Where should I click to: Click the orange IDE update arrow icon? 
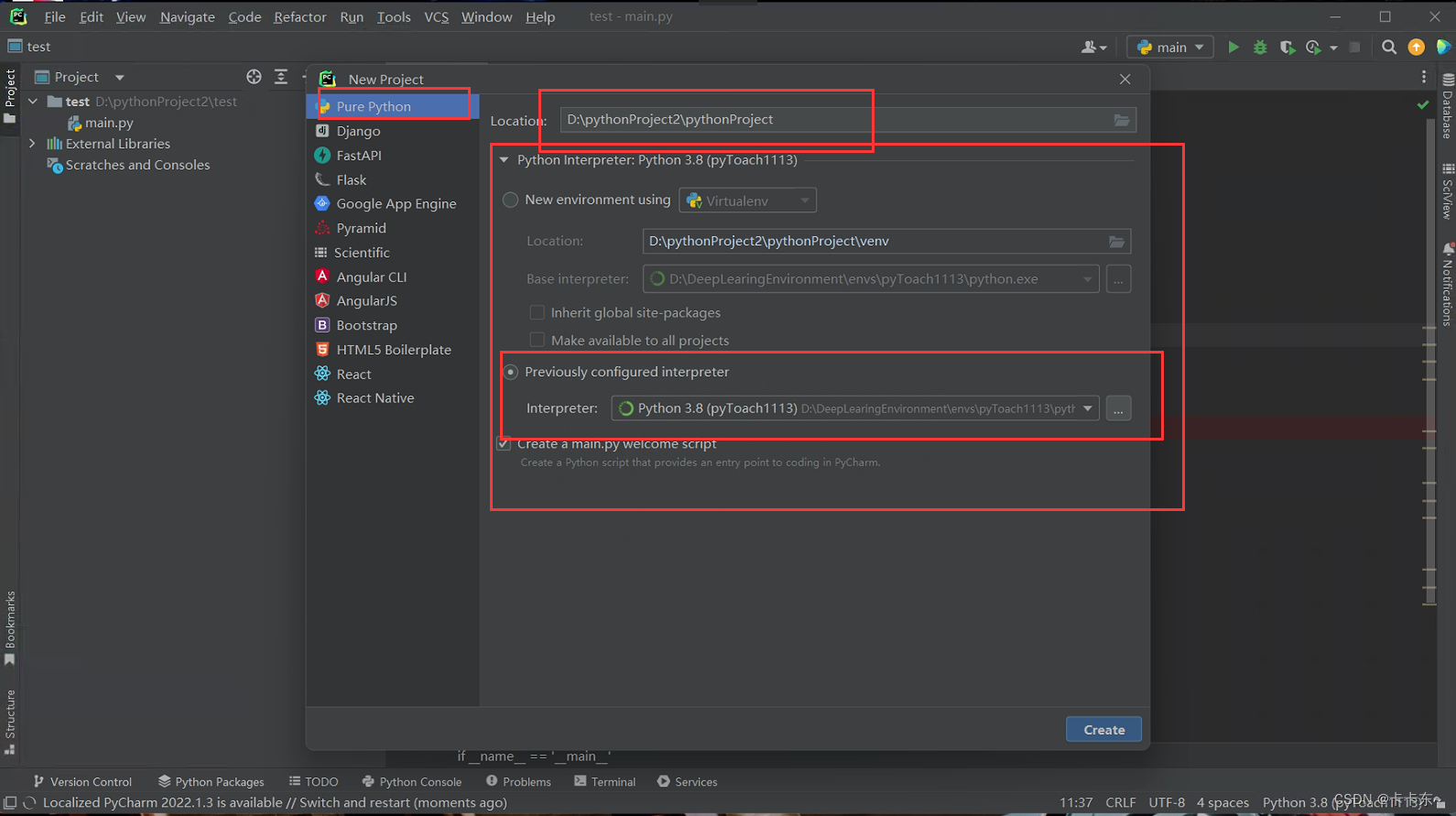(x=1417, y=47)
